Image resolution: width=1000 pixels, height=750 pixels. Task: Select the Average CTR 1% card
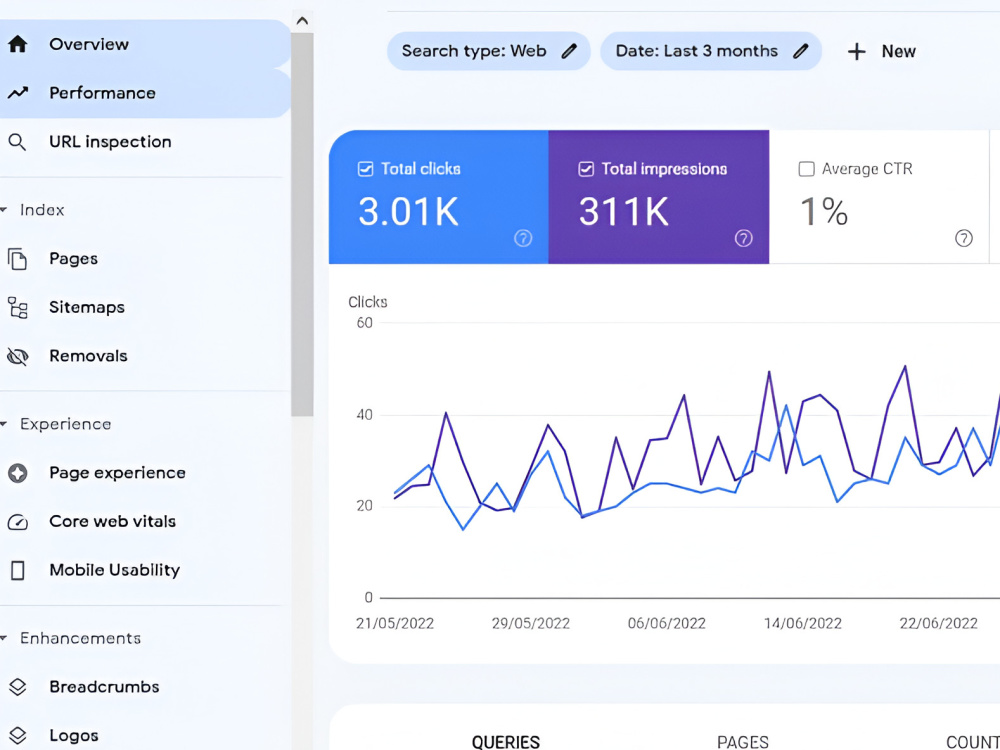[879, 197]
